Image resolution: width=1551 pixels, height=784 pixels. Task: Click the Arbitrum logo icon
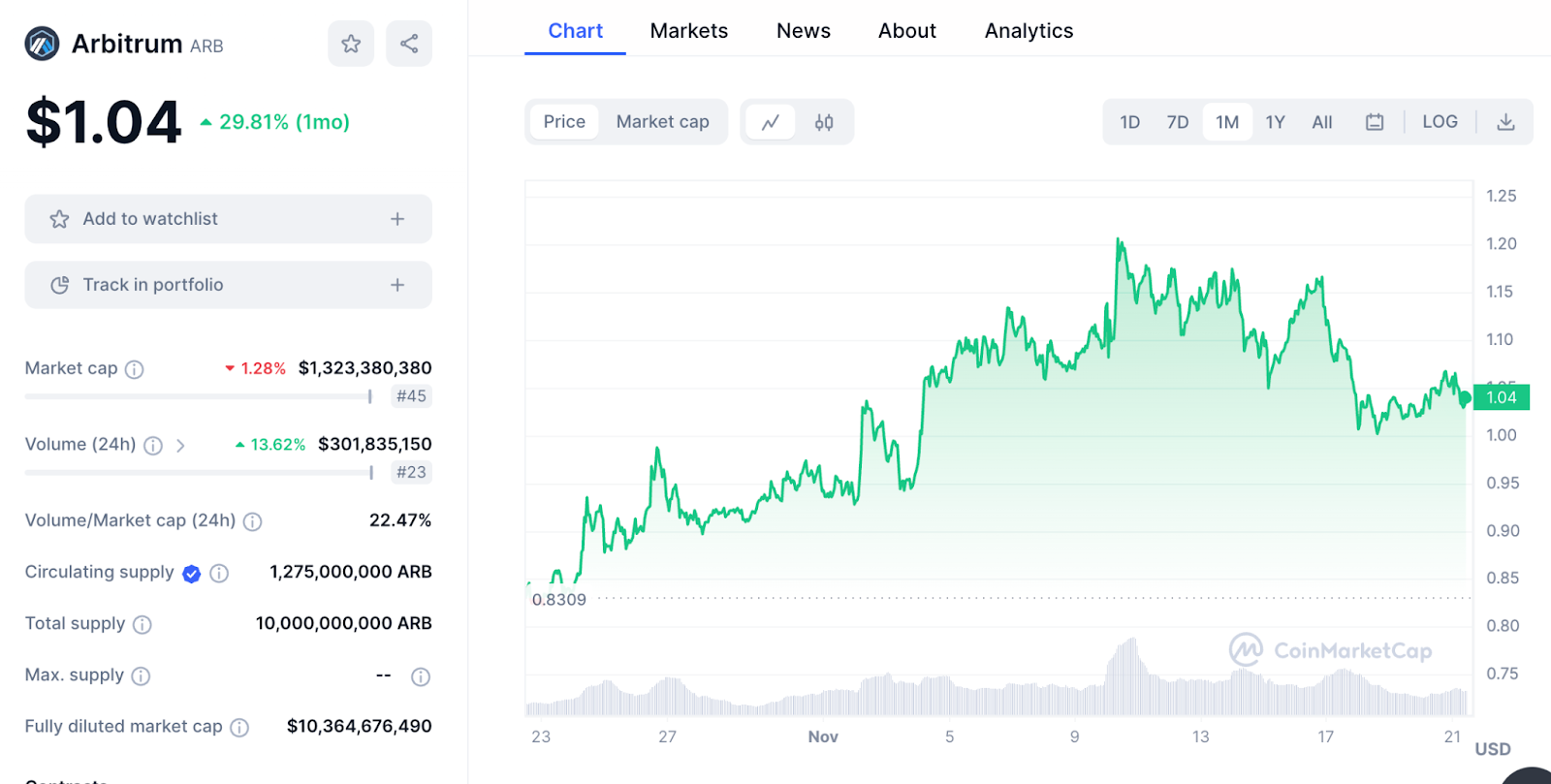[42, 44]
